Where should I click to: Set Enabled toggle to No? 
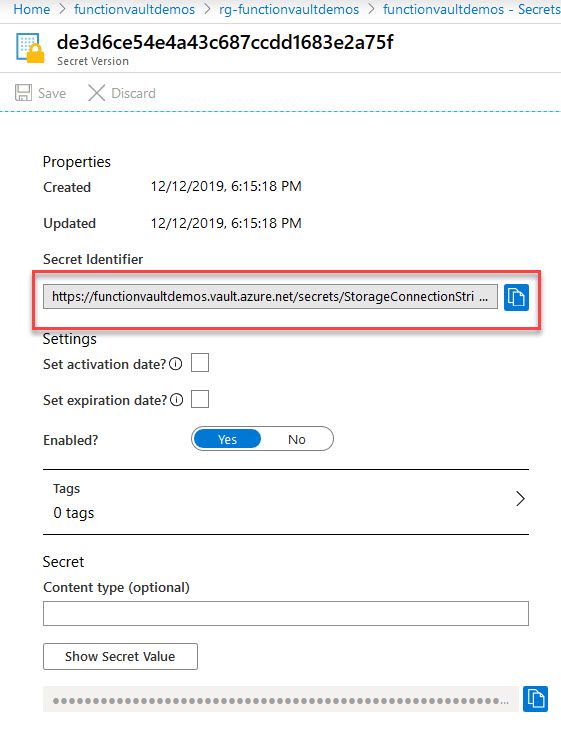tap(297, 439)
